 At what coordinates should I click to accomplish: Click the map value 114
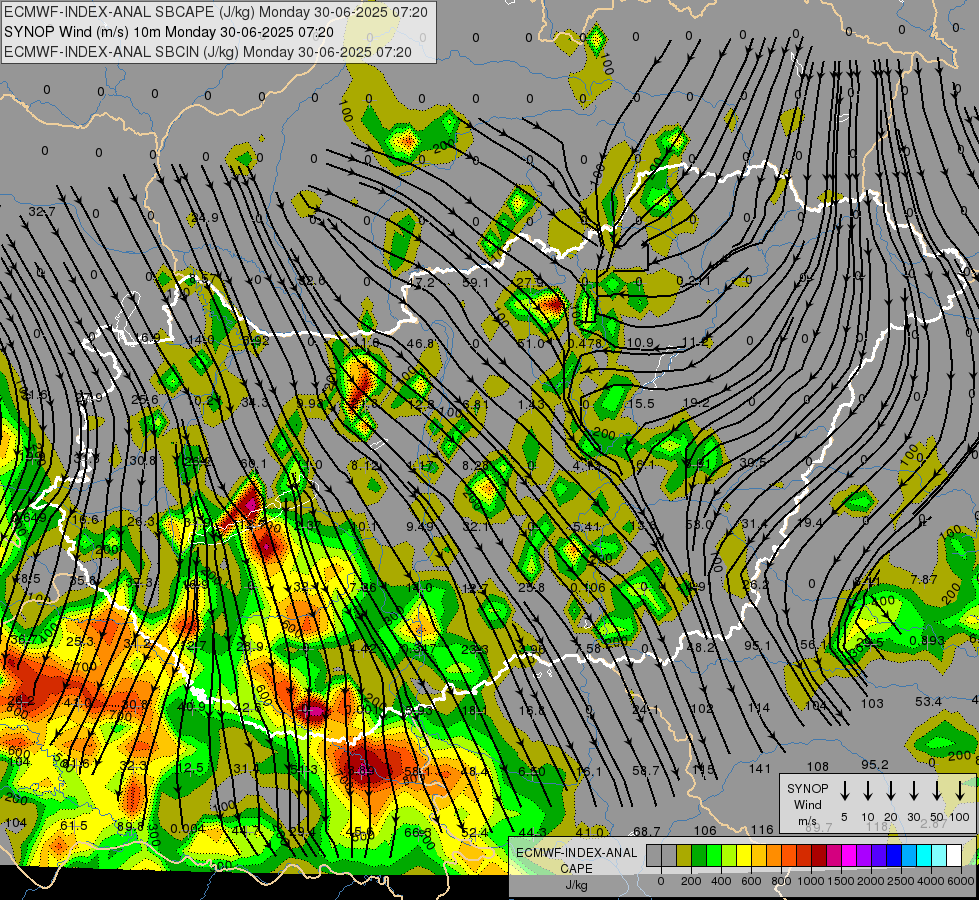click(x=759, y=708)
